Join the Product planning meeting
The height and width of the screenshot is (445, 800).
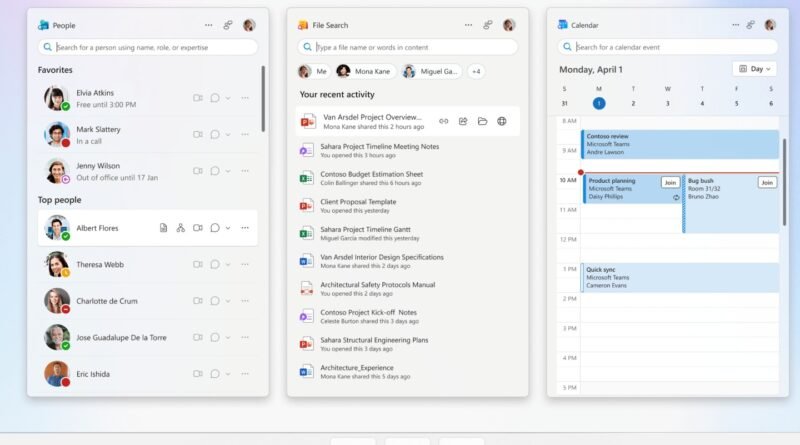[670, 183]
